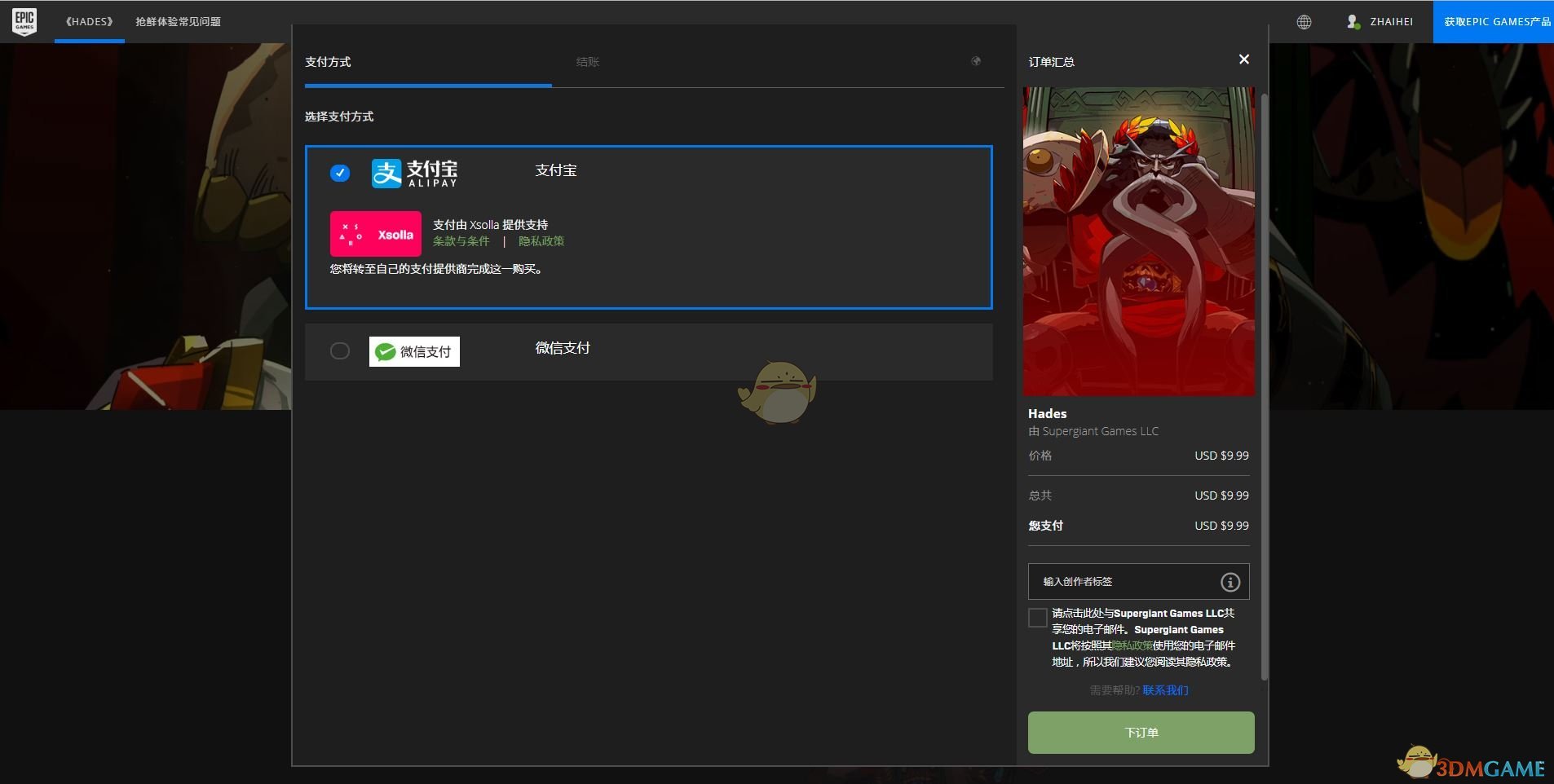The width and height of the screenshot is (1554, 784).
Task: Click the small icon beside 结账 step
Action: [x=976, y=62]
